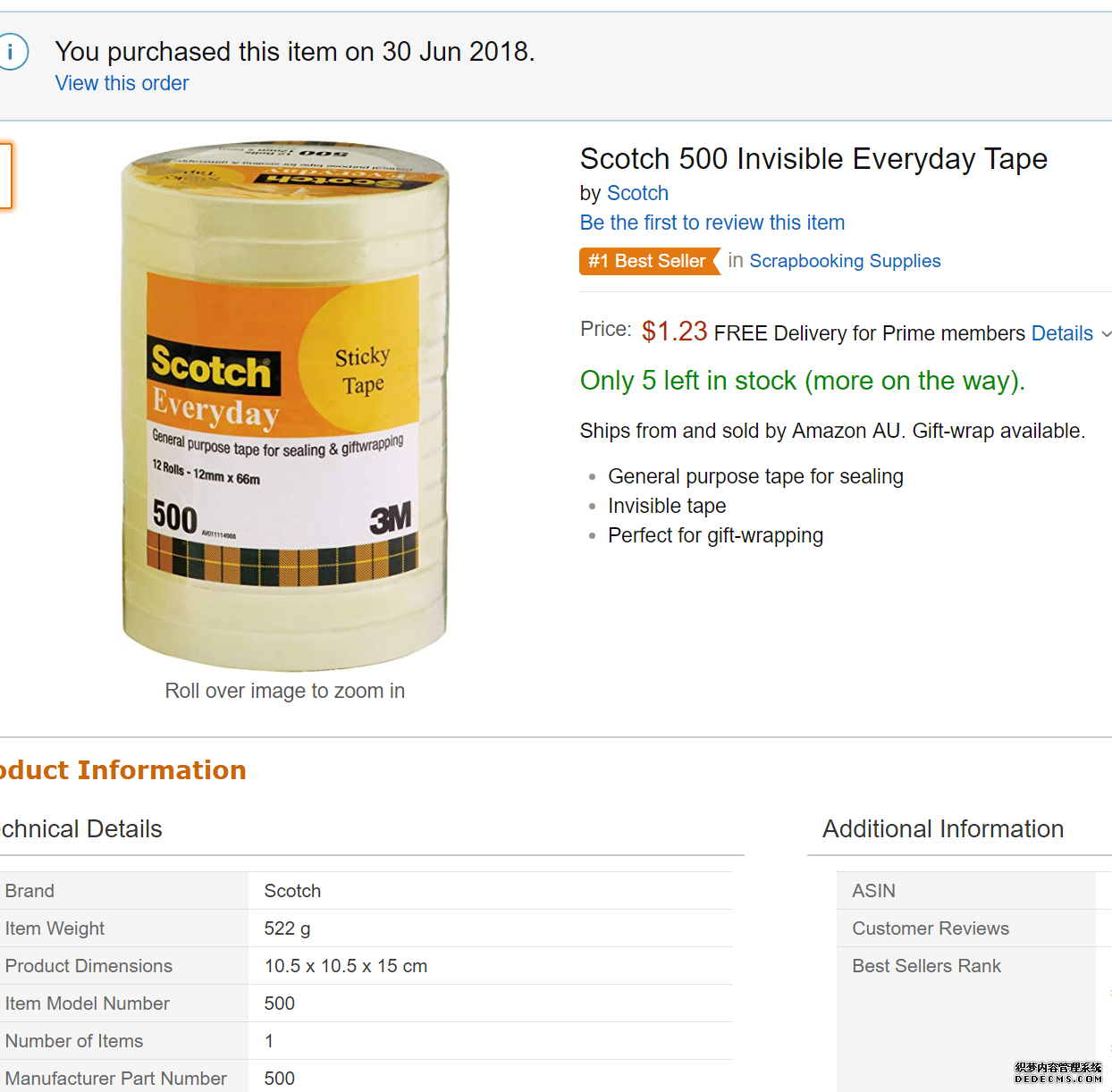Click the chevron next to Details

[x=1106, y=334]
